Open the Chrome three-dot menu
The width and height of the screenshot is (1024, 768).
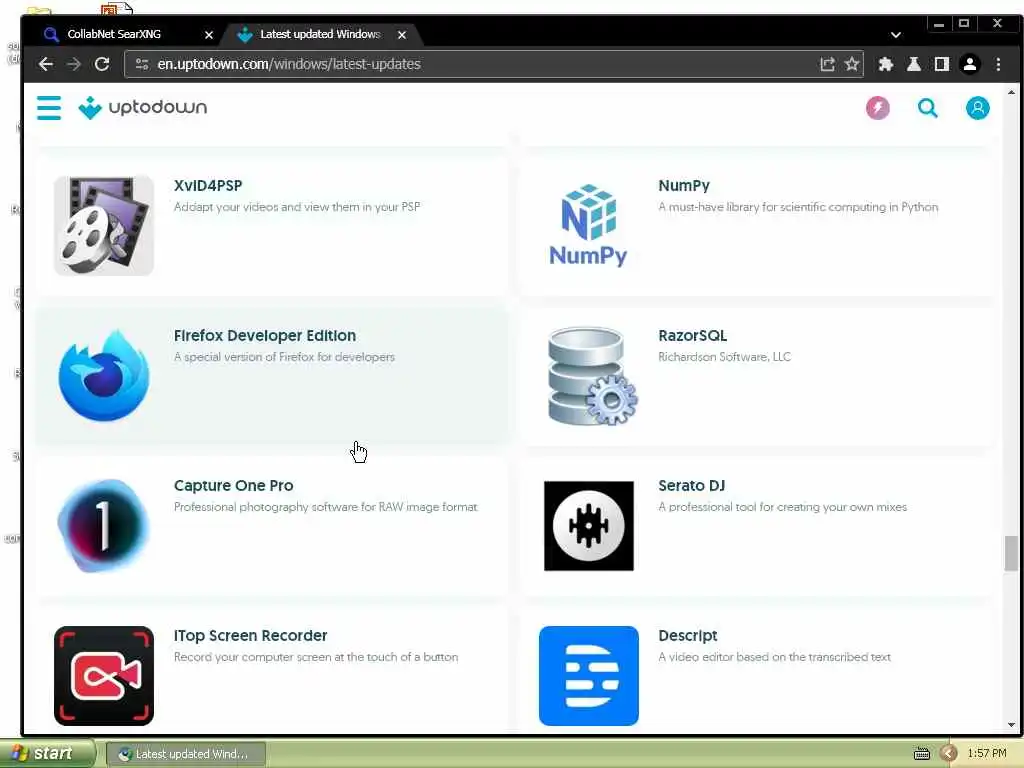tap(998, 64)
